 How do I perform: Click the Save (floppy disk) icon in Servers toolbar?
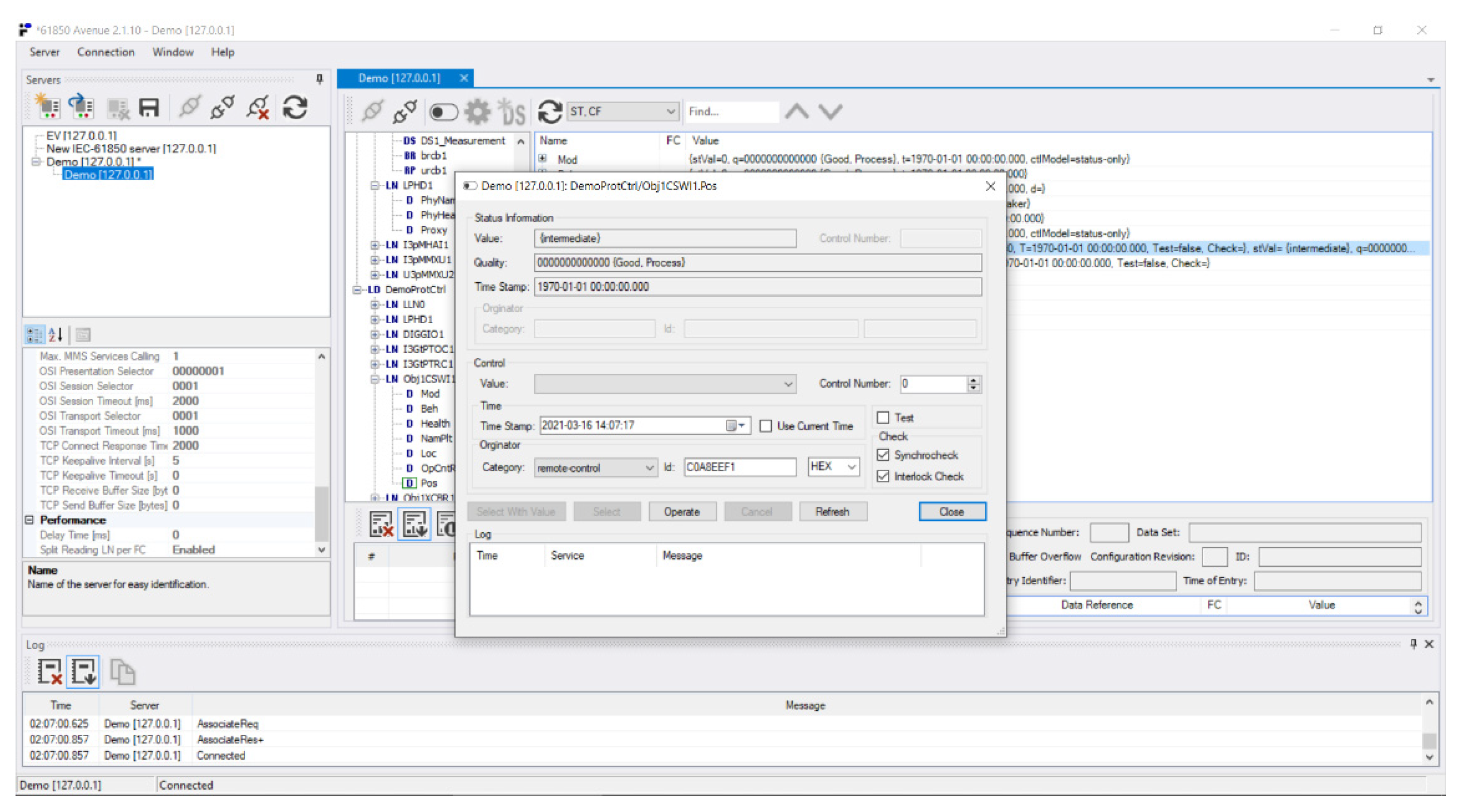(149, 107)
